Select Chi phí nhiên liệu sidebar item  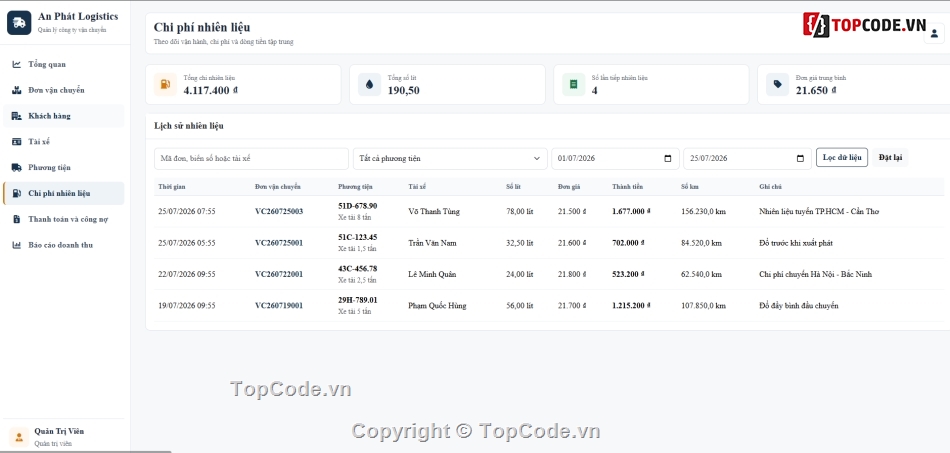[64, 193]
